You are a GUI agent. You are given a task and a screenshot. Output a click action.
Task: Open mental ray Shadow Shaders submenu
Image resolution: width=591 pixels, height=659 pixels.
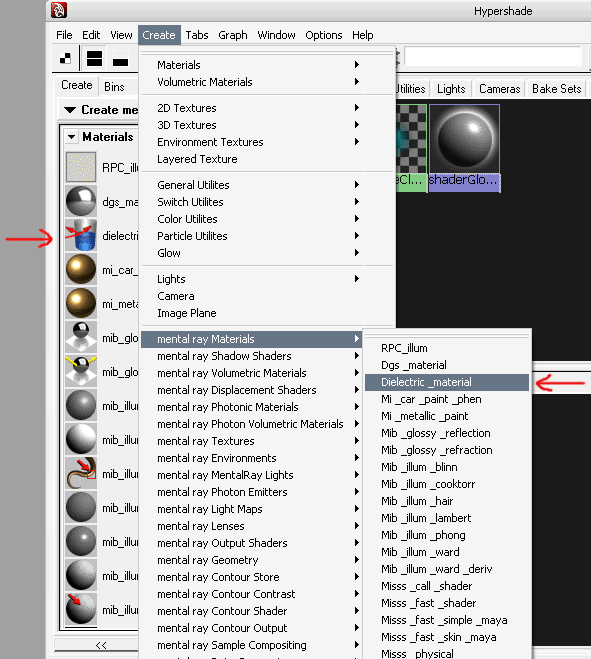point(251,356)
